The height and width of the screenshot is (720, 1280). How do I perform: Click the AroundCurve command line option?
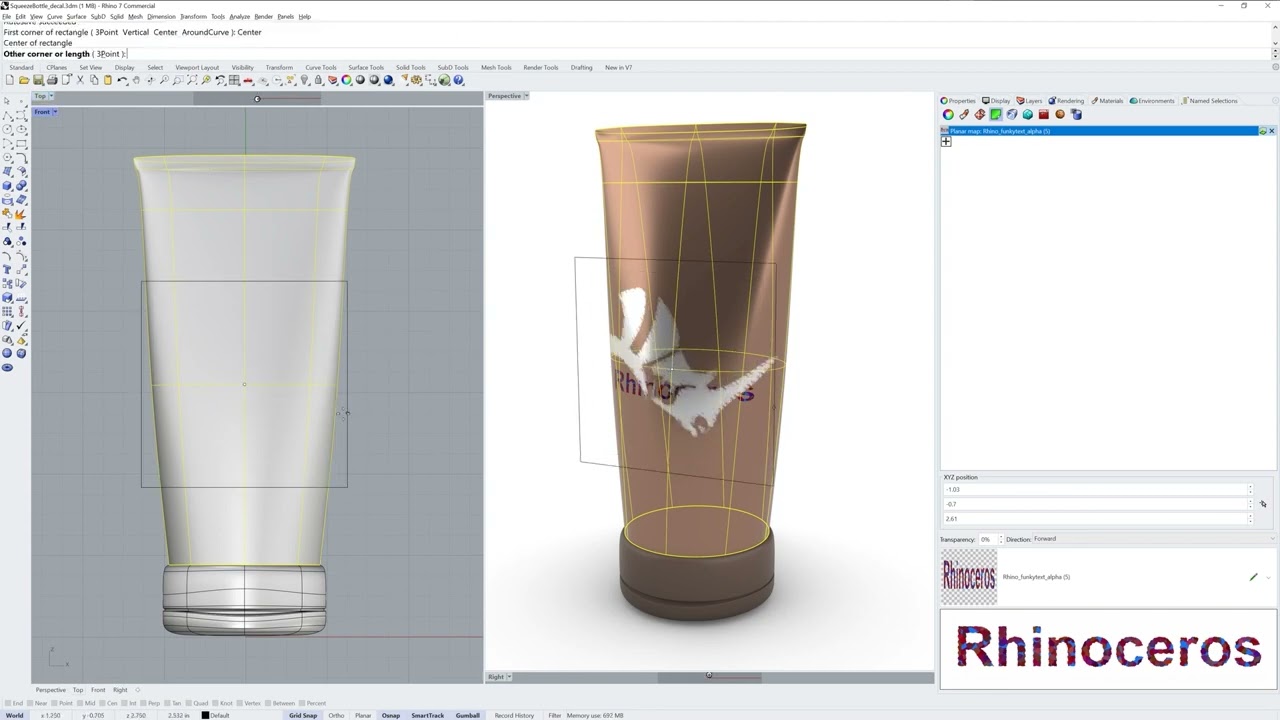pyautogui.click(x=207, y=32)
